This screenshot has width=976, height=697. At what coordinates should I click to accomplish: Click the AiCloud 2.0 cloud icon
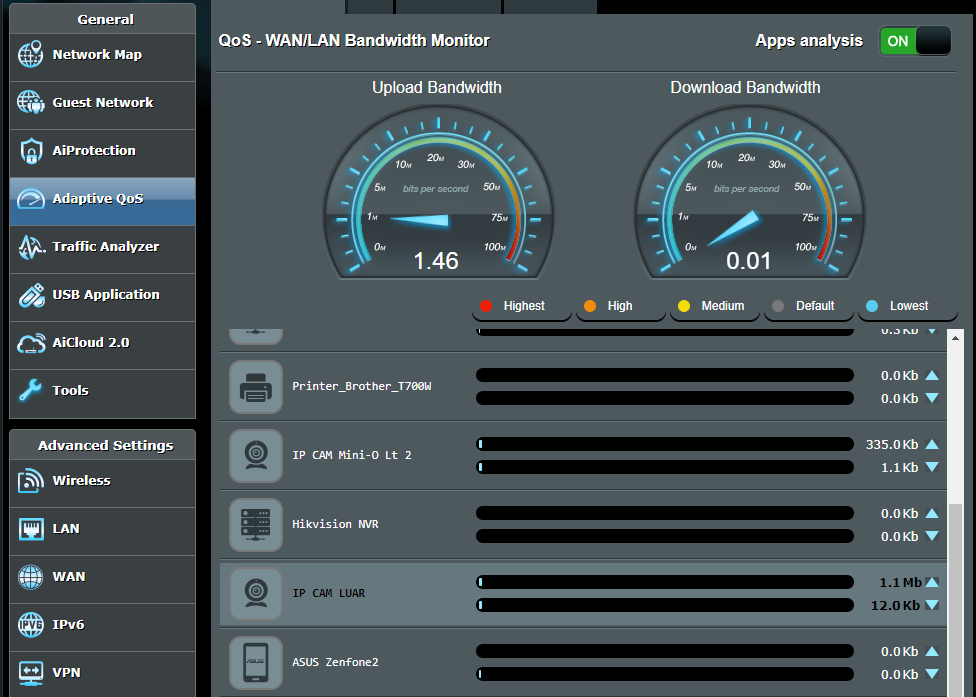tap(31, 343)
